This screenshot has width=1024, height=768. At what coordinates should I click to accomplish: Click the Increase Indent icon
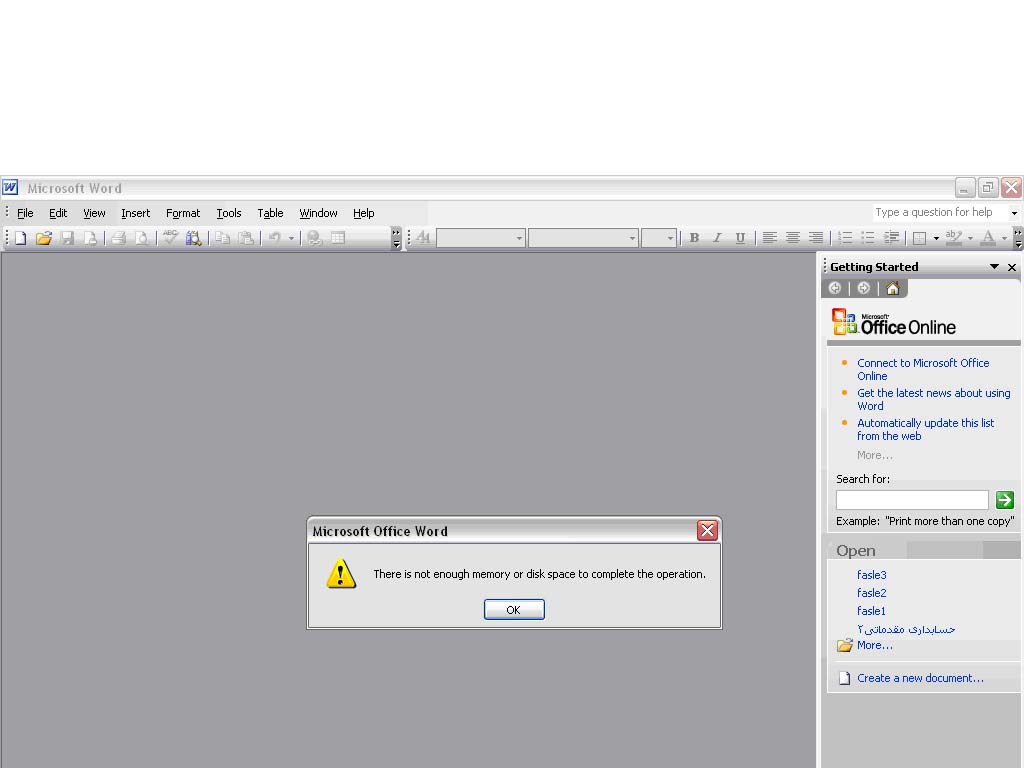click(891, 238)
